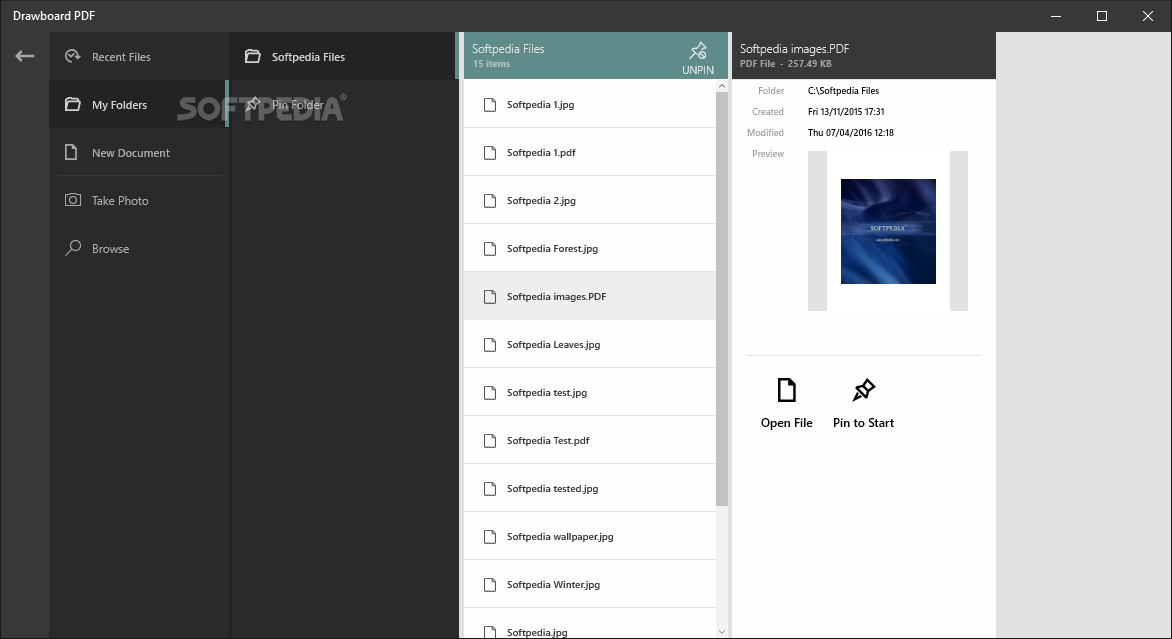Open Browse in the sidebar
The image size is (1172, 639).
(139, 248)
